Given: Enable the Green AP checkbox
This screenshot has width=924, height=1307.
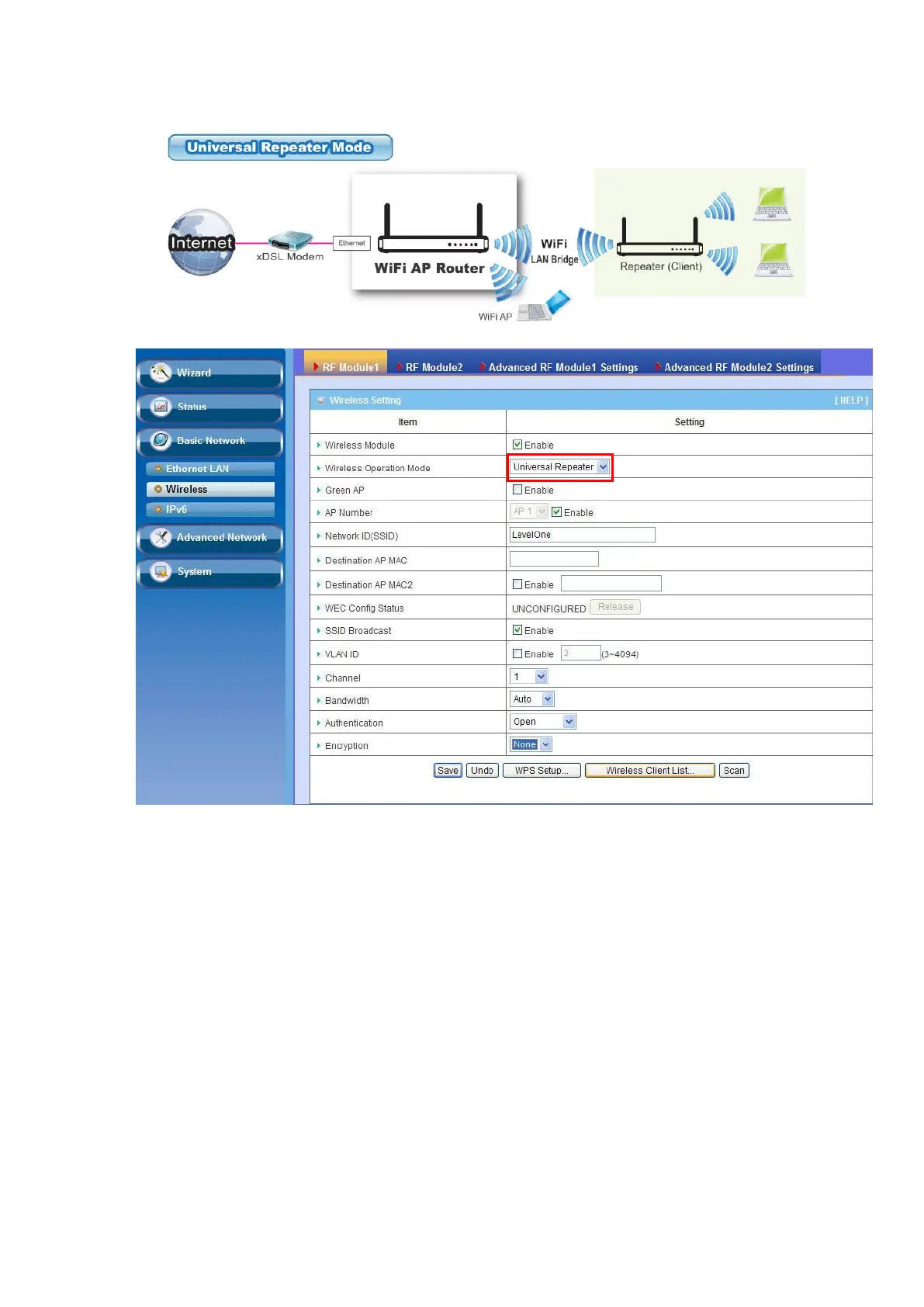Looking at the screenshot, I should (517, 490).
